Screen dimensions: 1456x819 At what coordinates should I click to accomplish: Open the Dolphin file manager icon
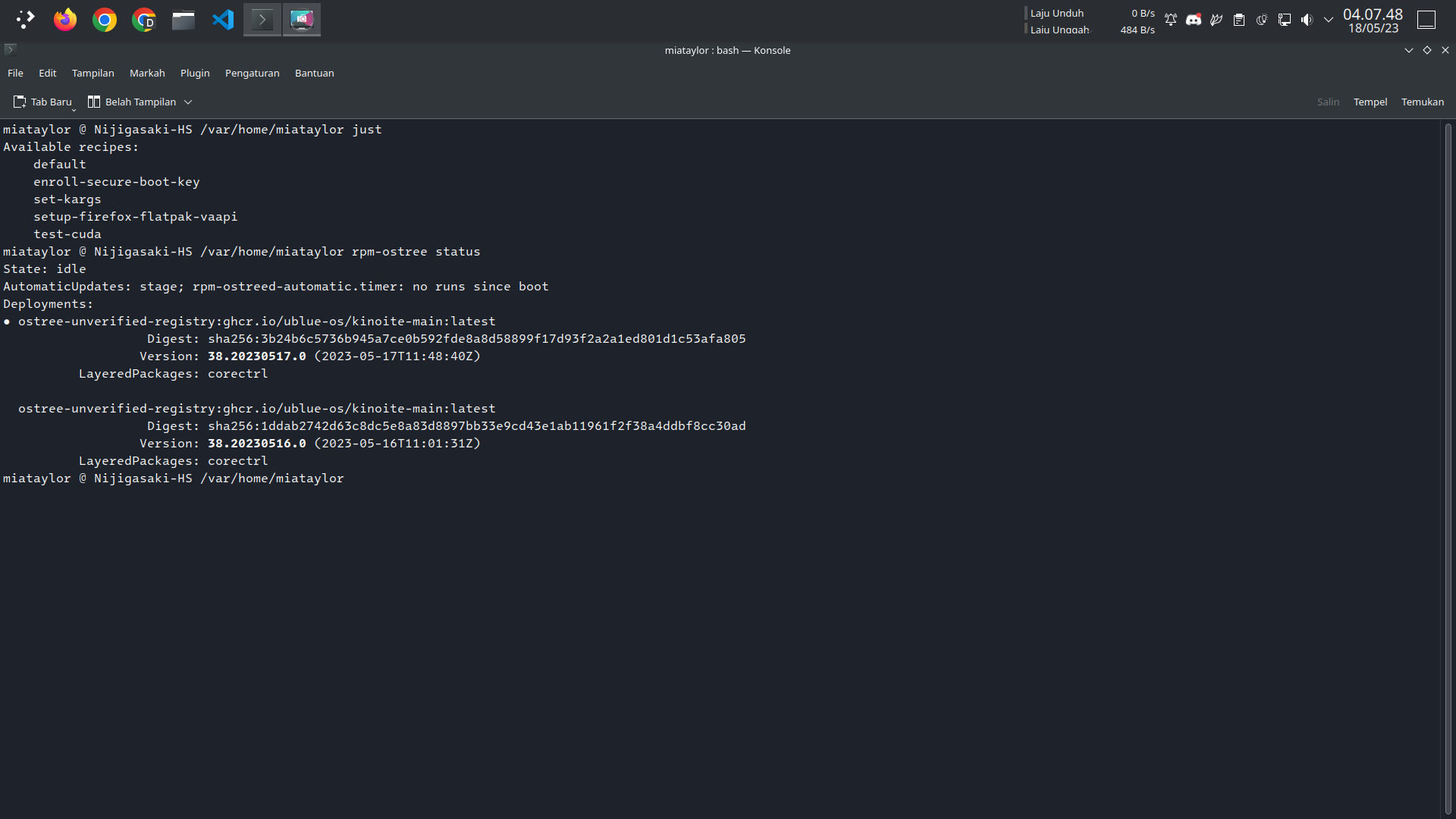coord(183,20)
